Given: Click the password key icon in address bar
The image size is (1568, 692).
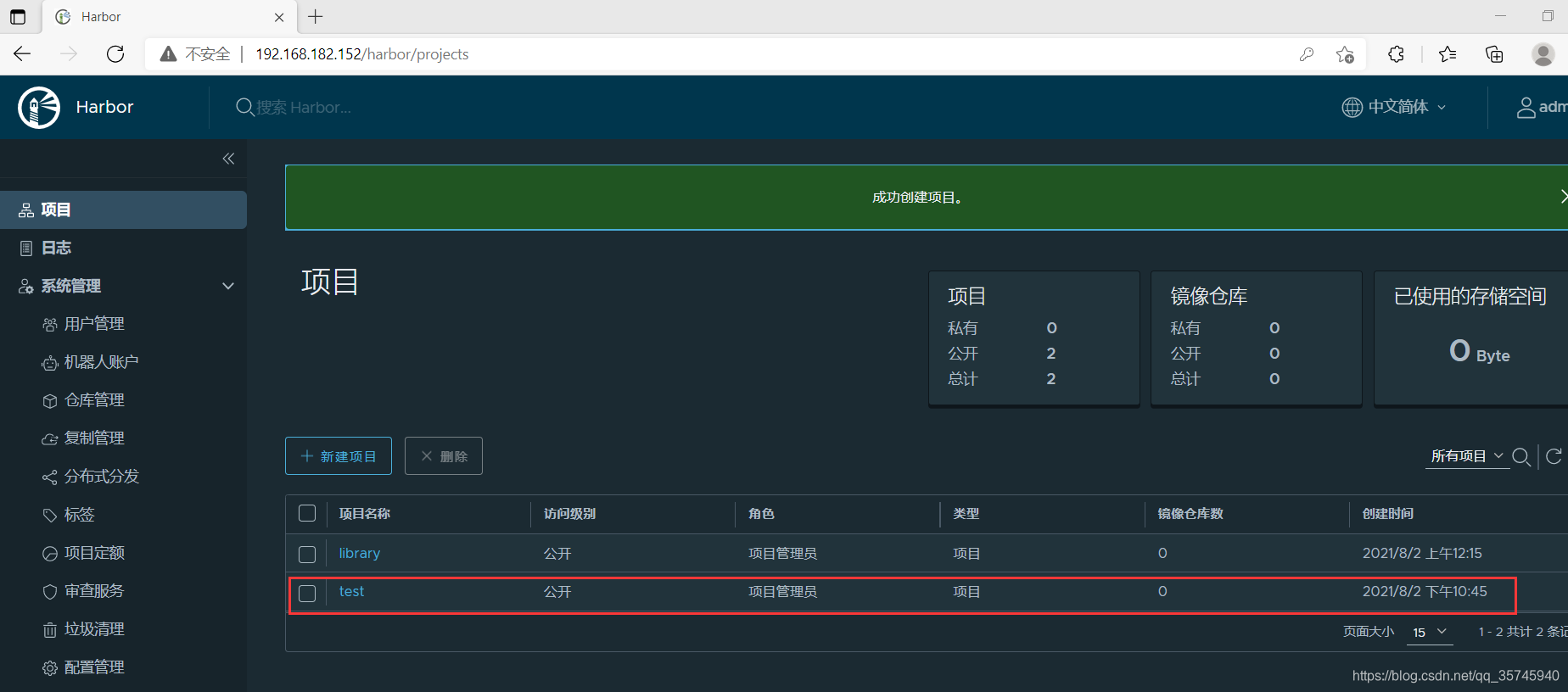Looking at the screenshot, I should pos(1307,54).
